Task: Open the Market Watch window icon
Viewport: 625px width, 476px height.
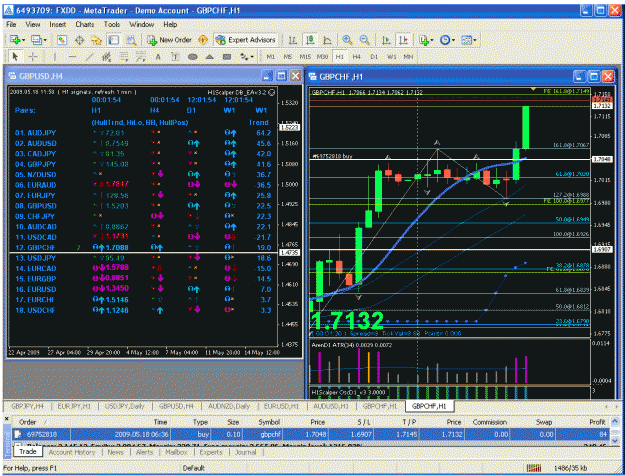Action: pyautogui.click(x=61, y=40)
